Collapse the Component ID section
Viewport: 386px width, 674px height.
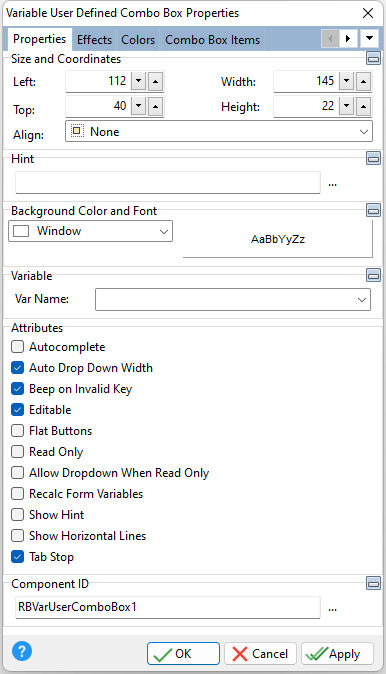[x=373, y=583]
